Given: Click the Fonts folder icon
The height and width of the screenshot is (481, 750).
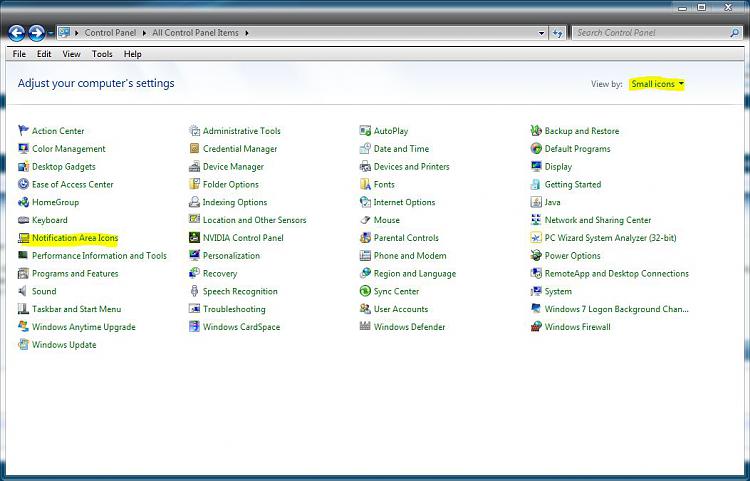Looking at the screenshot, I should point(365,184).
